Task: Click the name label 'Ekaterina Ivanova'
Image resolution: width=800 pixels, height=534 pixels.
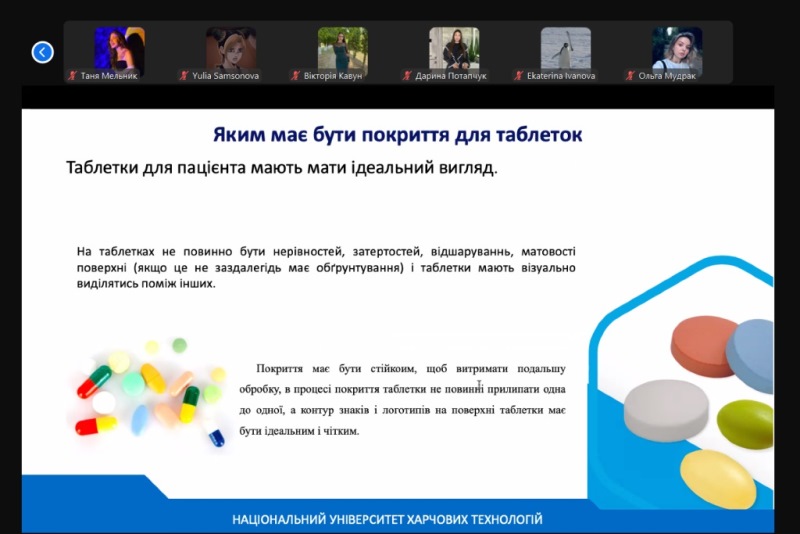Action: pyautogui.click(x=561, y=76)
